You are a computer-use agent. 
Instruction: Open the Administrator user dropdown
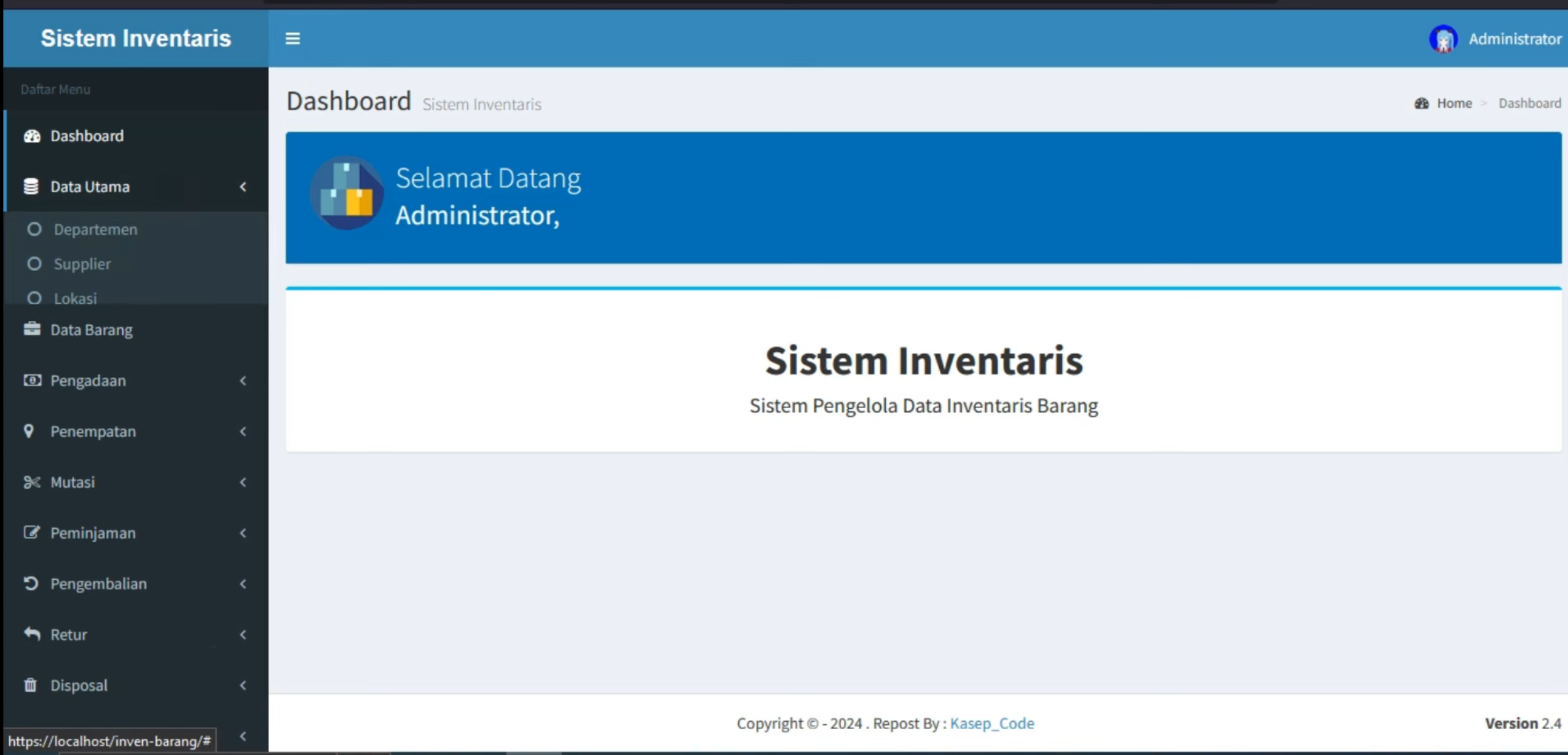point(1495,39)
